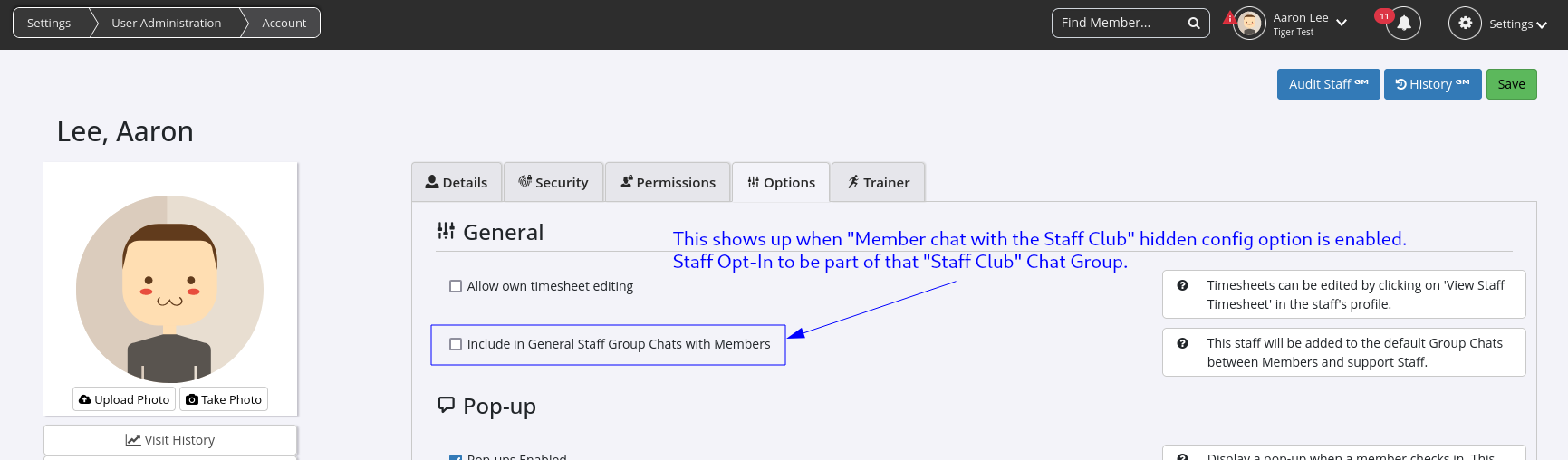Toggle the Pop-ups Enabled checkbox
The width and height of the screenshot is (1568, 460).
[x=456, y=457]
